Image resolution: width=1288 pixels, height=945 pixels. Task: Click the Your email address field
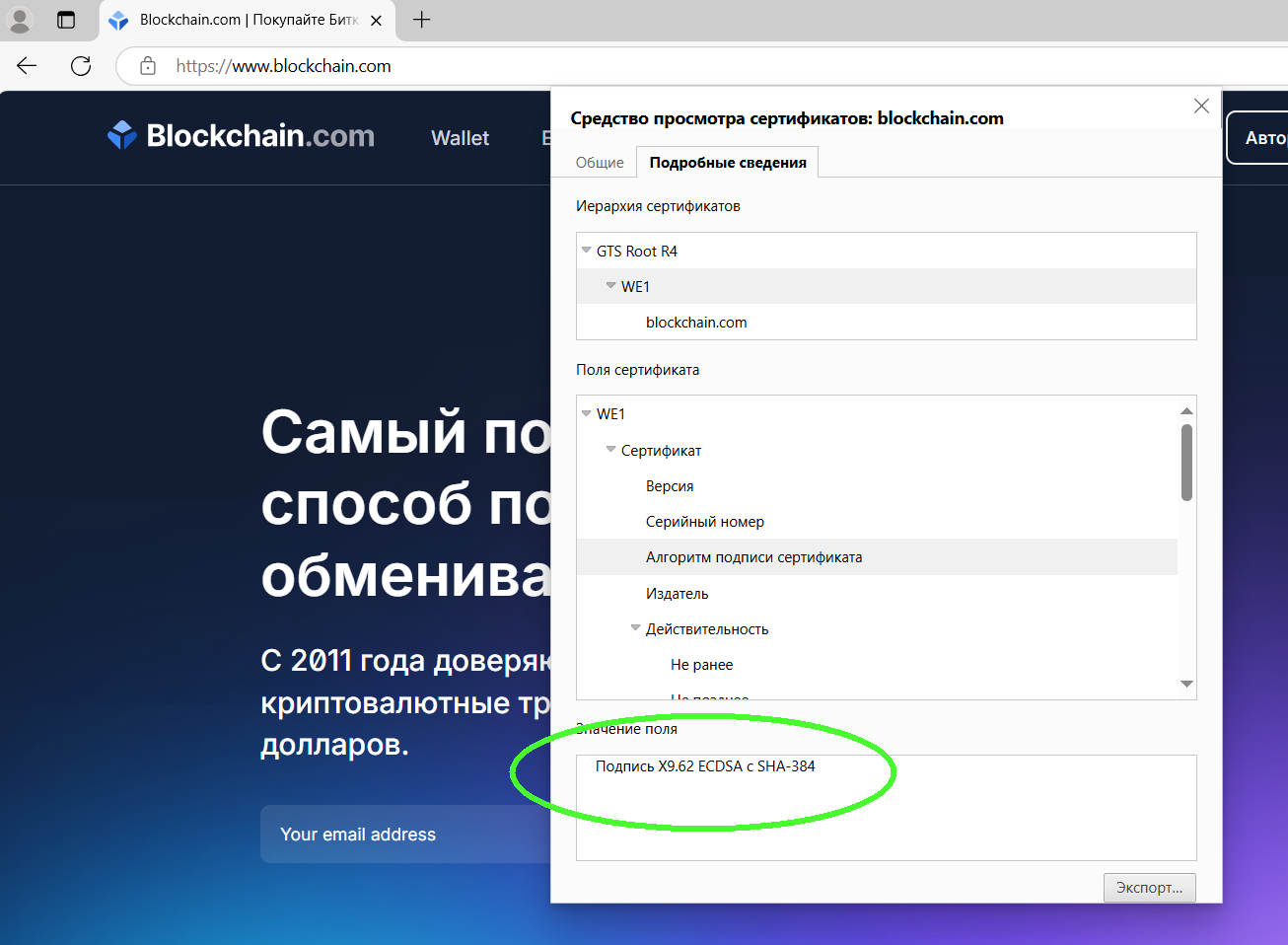(405, 835)
